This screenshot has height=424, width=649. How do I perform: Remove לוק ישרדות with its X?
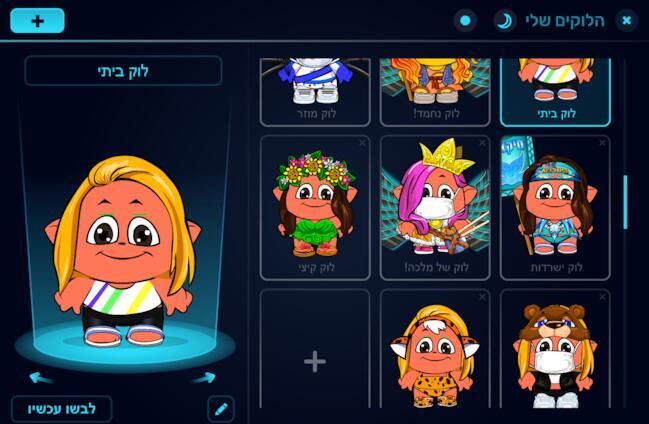(602, 143)
